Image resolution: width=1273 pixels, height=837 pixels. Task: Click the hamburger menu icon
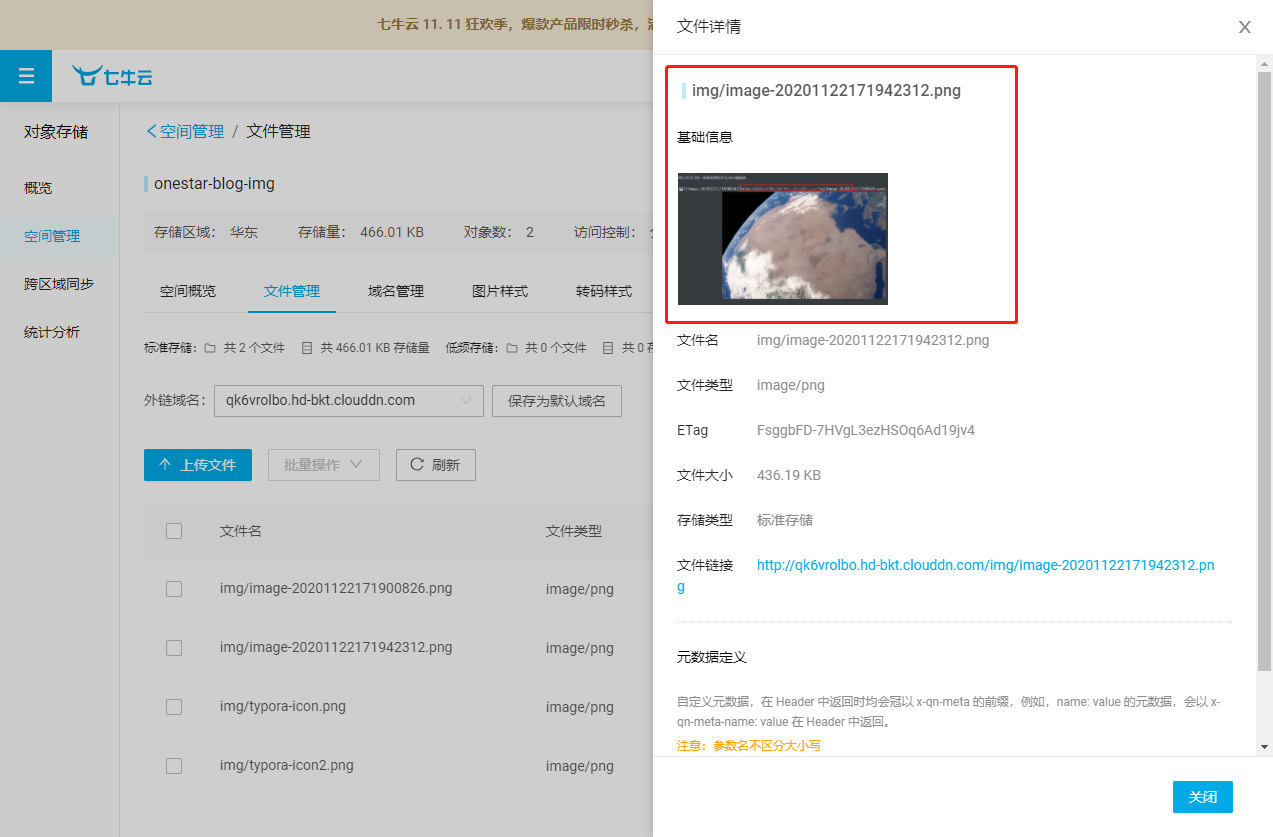click(x=26, y=76)
